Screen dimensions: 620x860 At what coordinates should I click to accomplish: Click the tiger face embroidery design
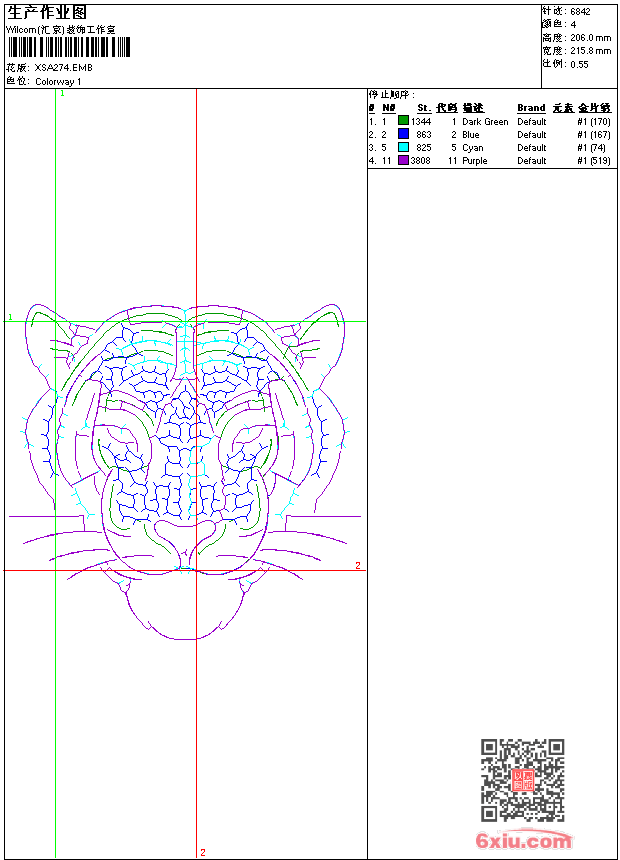point(185,472)
